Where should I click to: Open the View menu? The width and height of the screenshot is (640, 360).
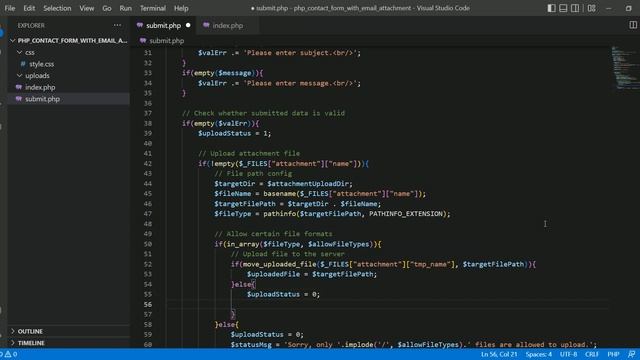87,8
